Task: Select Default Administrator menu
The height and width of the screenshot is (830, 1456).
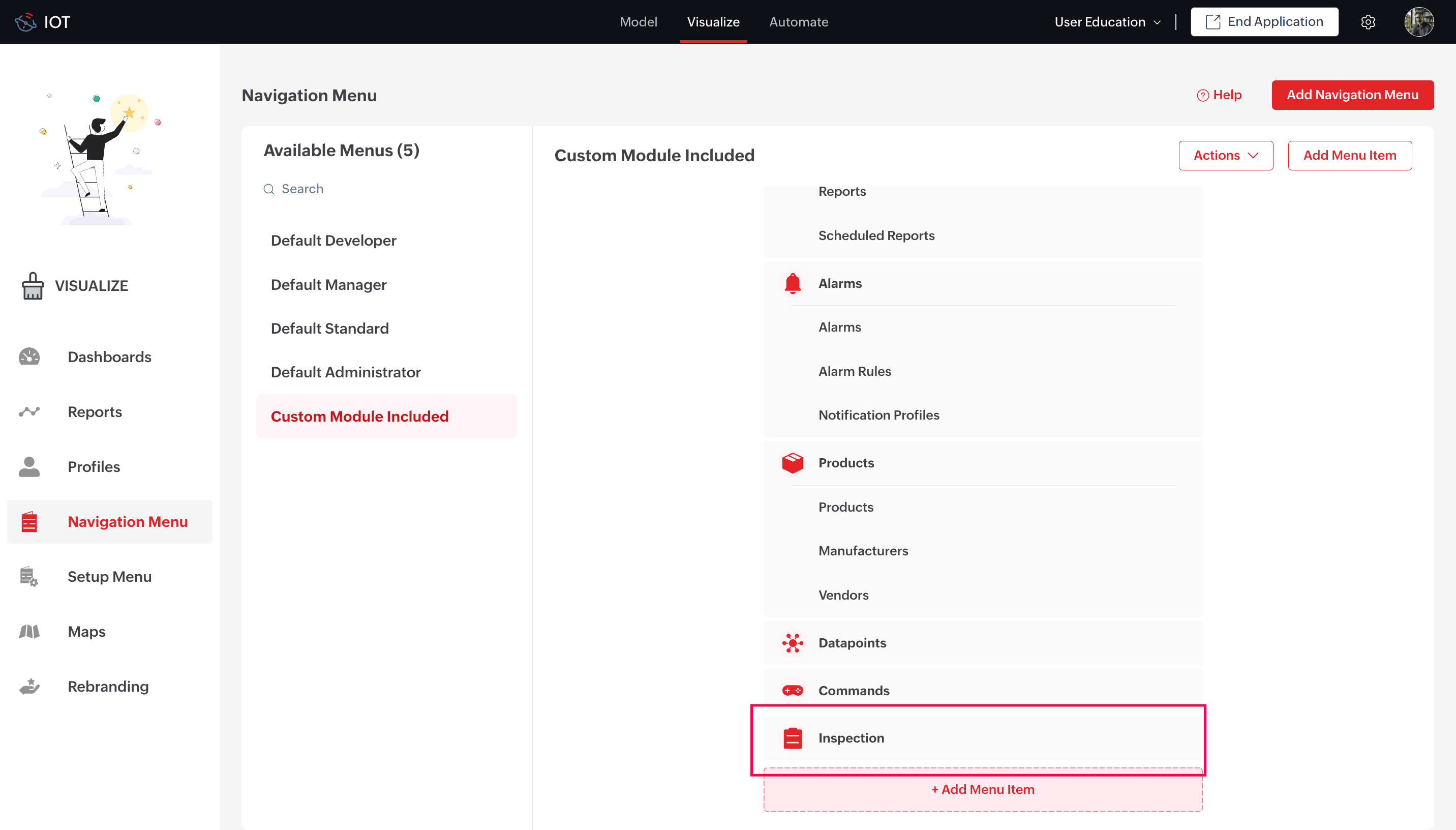Action: [345, 372]
